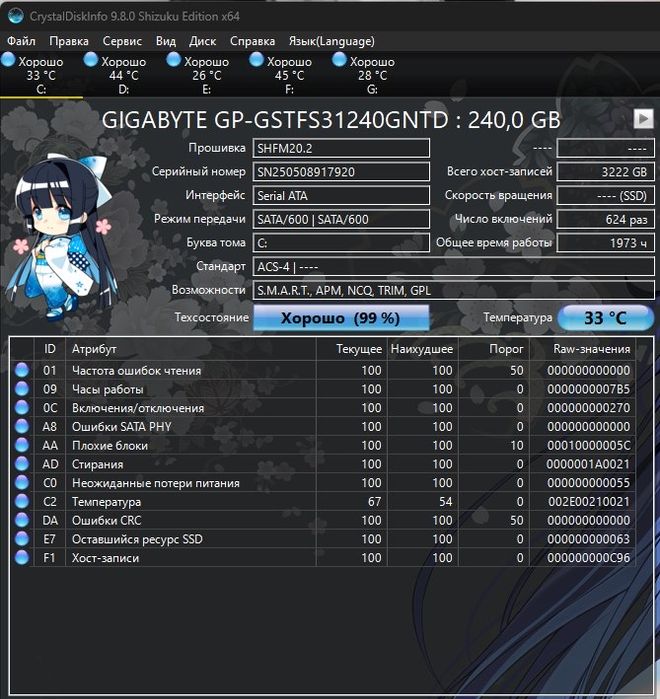660x699 pixels.
Task: Click the status orb for attribute 01
Action: pyautogui.click(x=22, y=370)
